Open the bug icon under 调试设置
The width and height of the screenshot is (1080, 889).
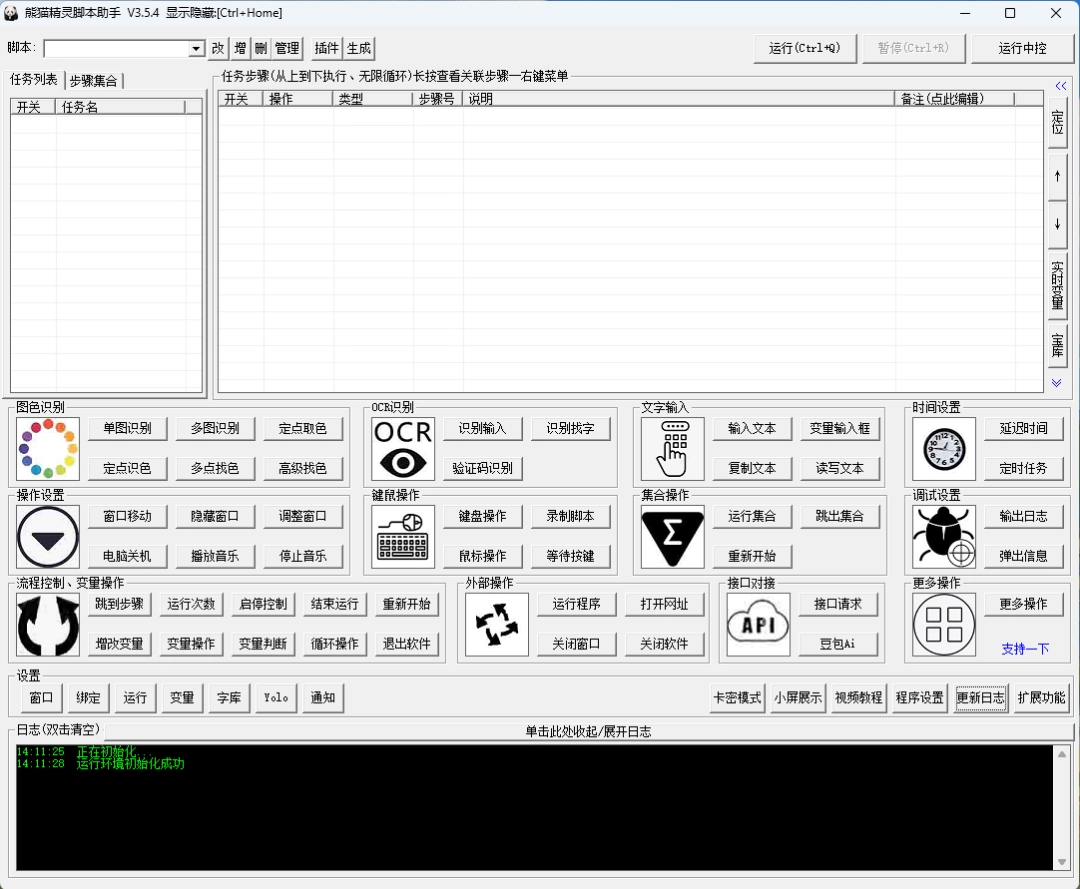coord(943,537)
